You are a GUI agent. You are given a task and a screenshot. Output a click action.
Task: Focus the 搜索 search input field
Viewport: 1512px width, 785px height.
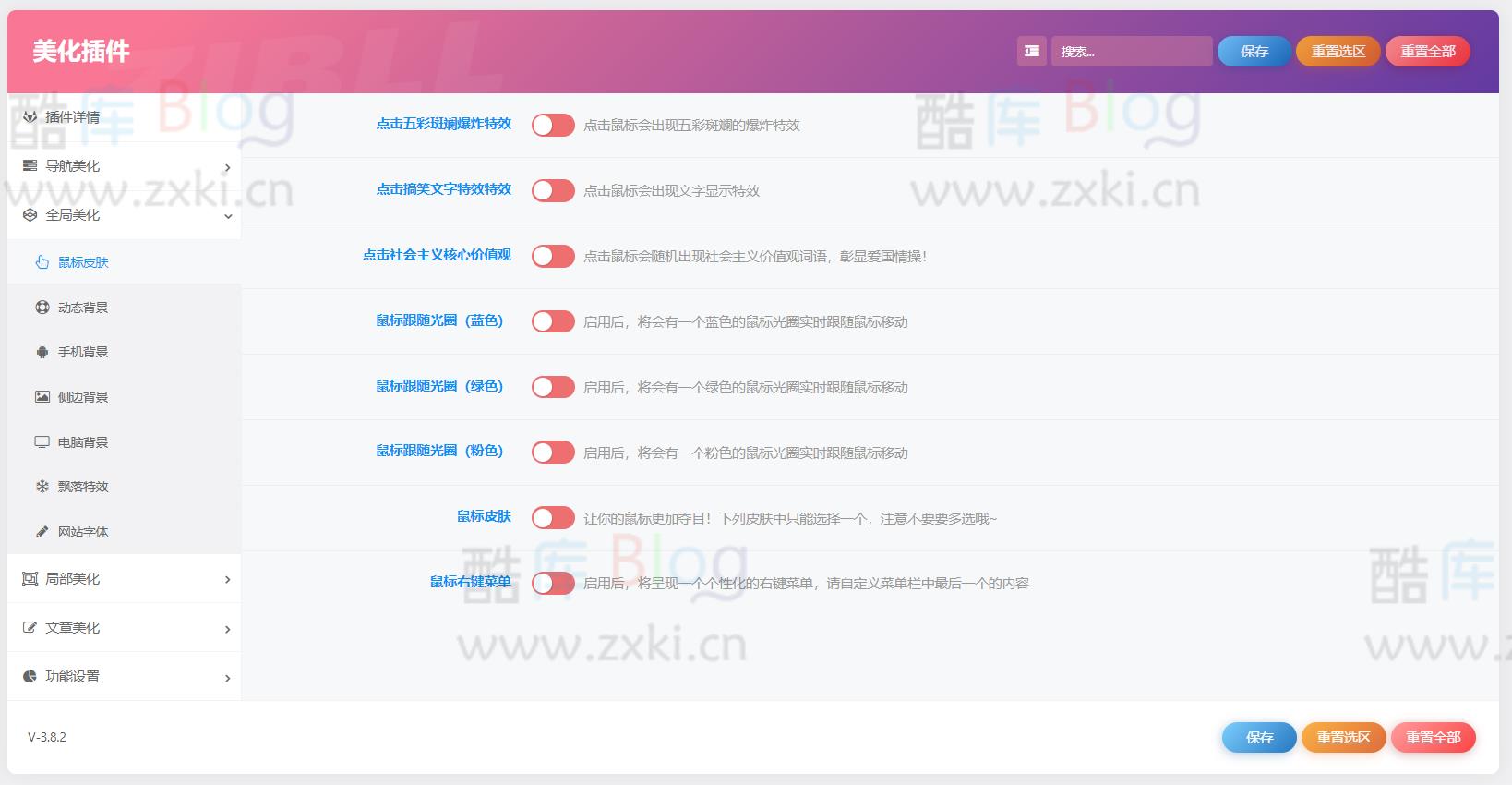click(x=1132, y=52)
